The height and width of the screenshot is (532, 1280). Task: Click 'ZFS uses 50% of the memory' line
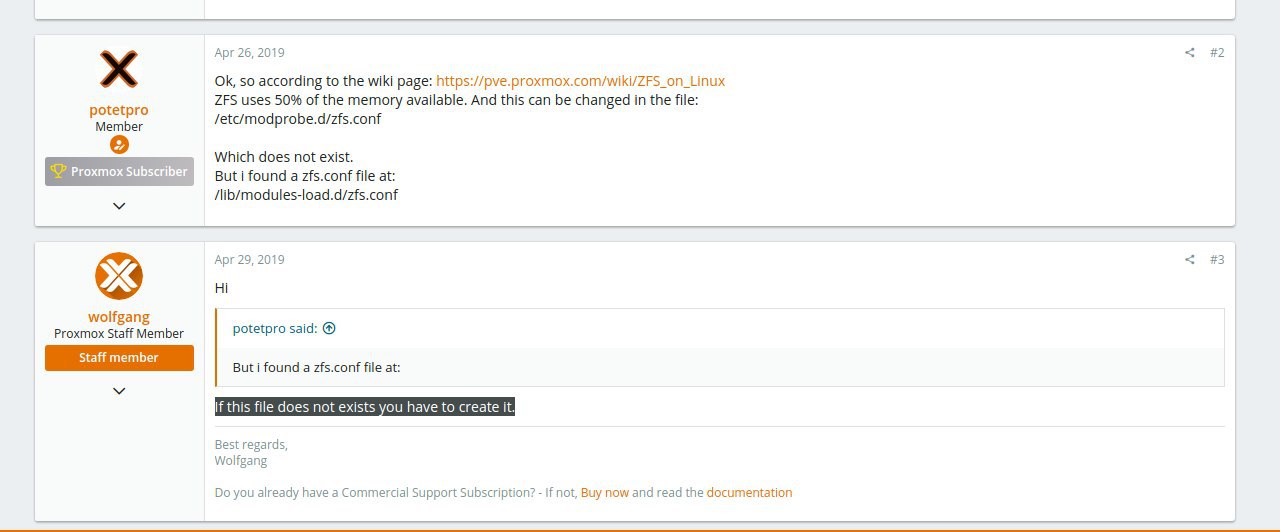coord(456,100)
